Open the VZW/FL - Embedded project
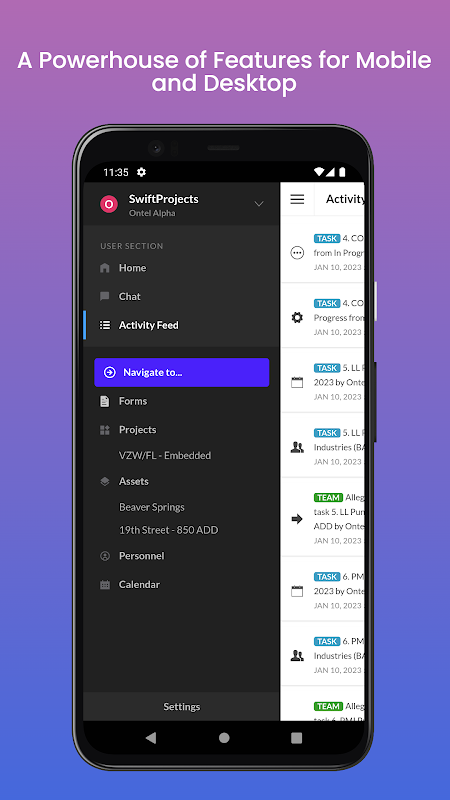450x800 pixels. click(x=165, y=455)
